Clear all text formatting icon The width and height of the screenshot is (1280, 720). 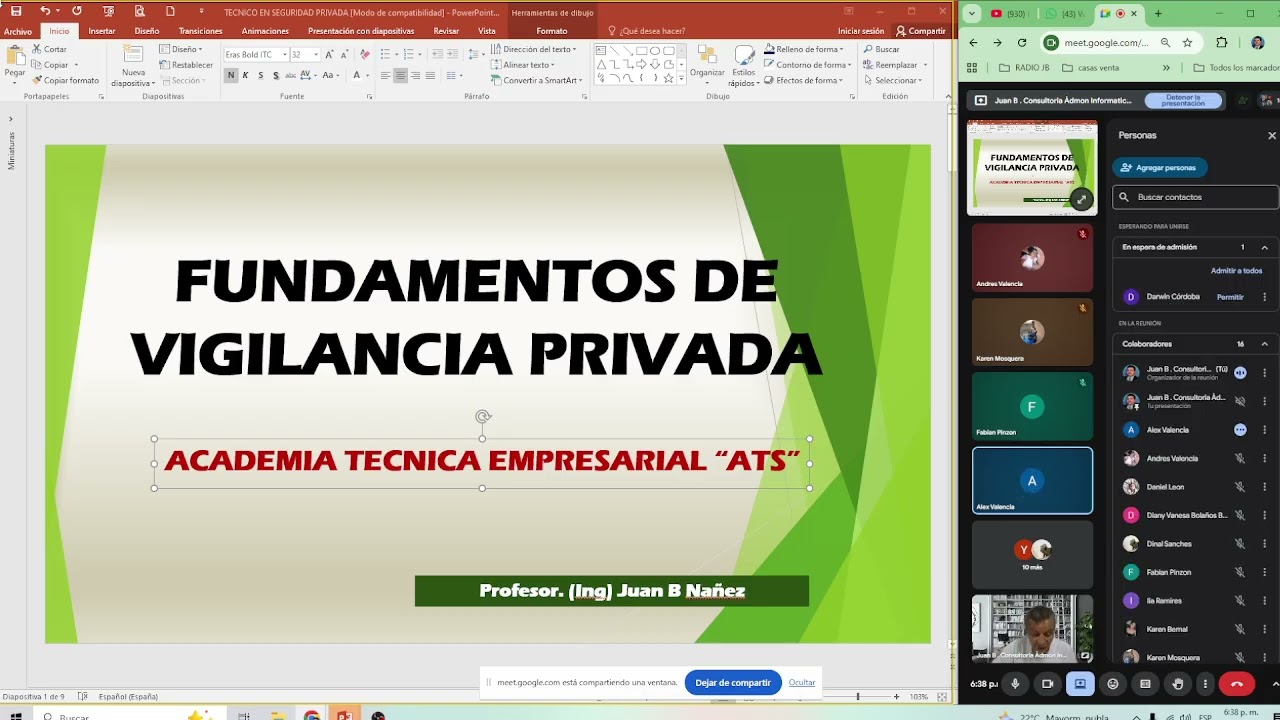365,54
